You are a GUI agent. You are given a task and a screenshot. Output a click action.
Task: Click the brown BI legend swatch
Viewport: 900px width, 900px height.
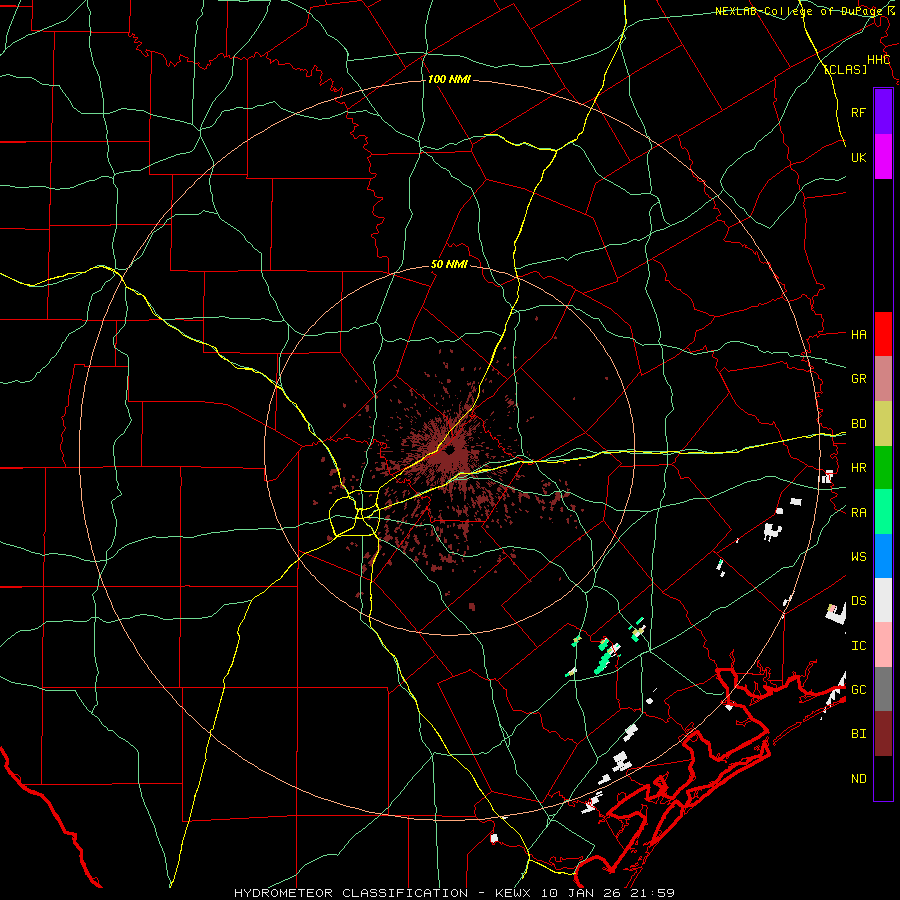pos(883,734)
